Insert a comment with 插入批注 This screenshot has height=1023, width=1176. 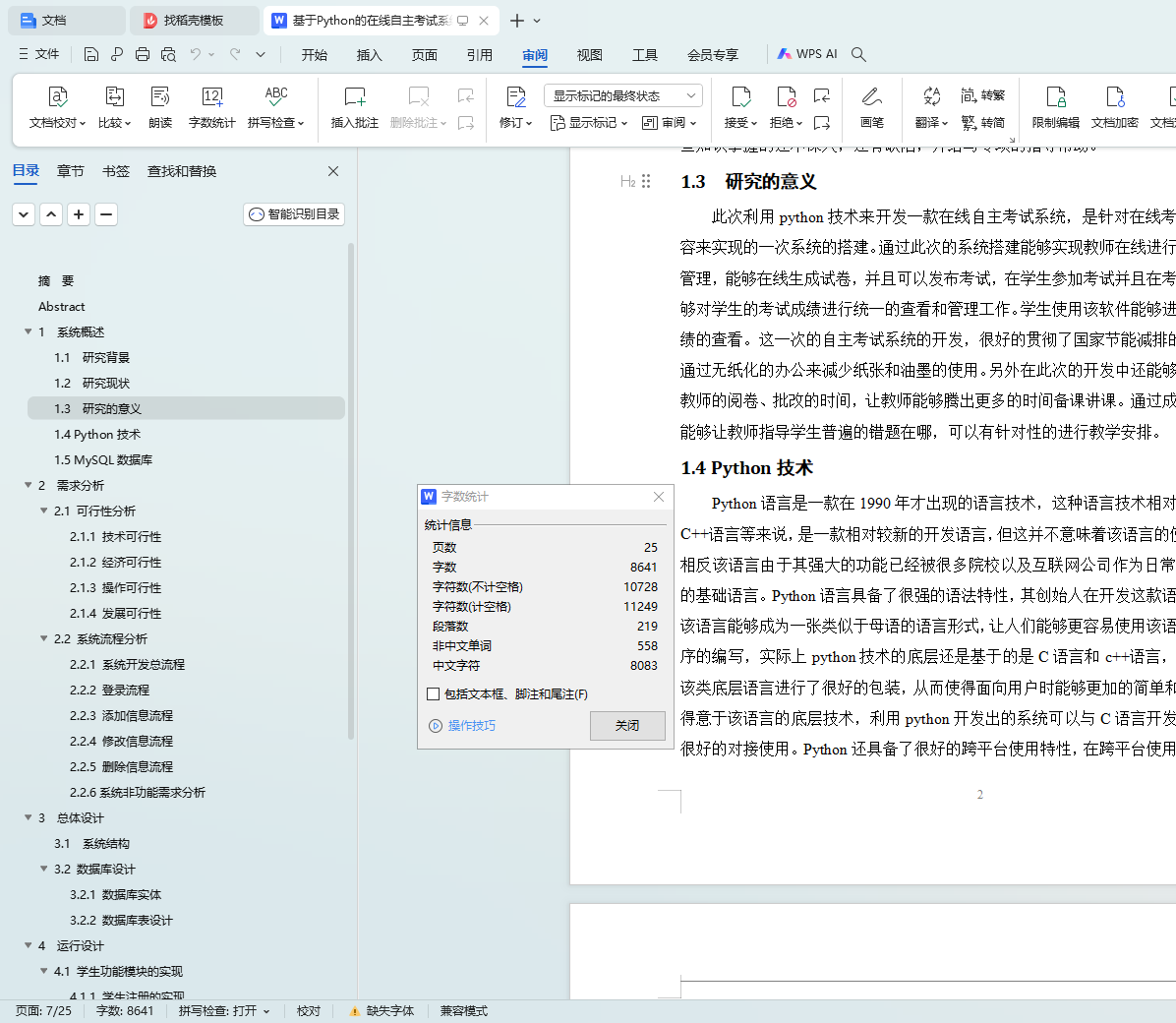point(355,107)
